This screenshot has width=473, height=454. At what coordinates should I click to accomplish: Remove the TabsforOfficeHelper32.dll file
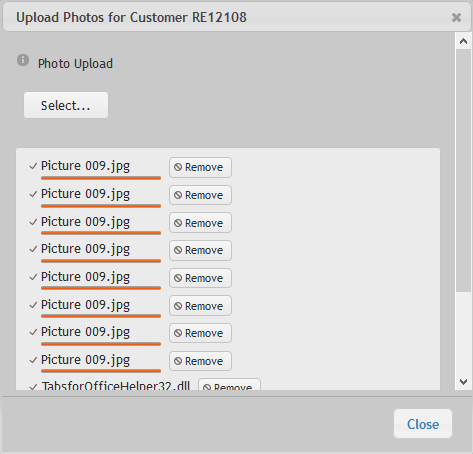(229, 384)
